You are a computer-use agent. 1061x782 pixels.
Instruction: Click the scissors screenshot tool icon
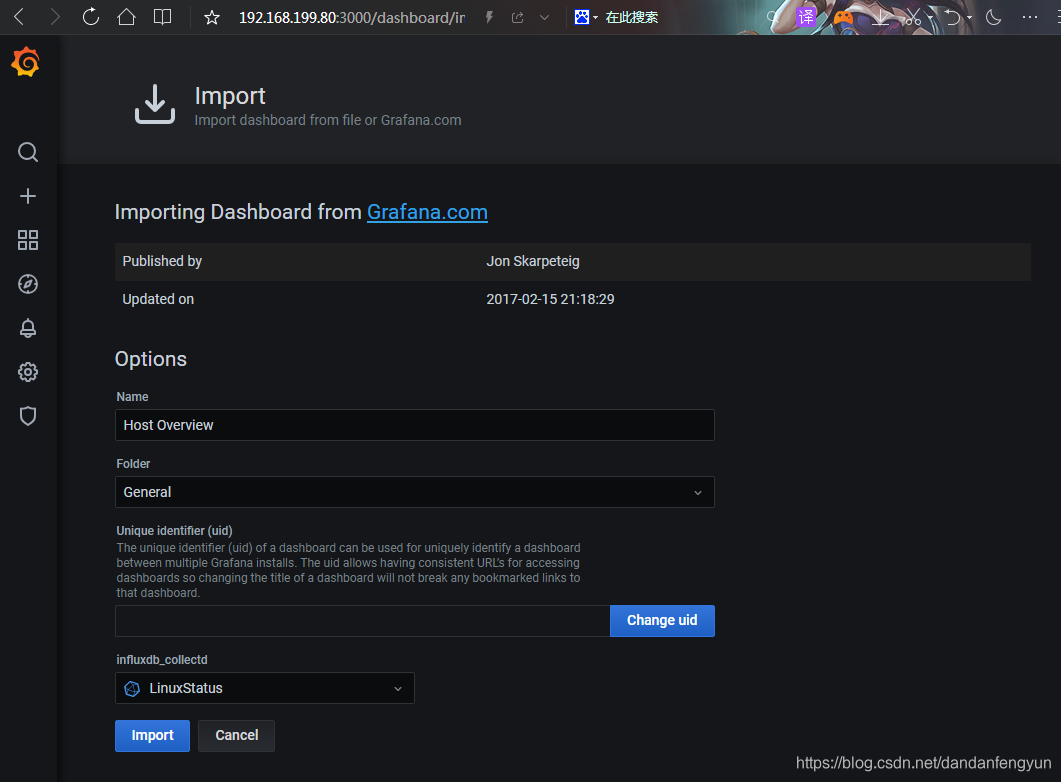click(x=913, y=17)
